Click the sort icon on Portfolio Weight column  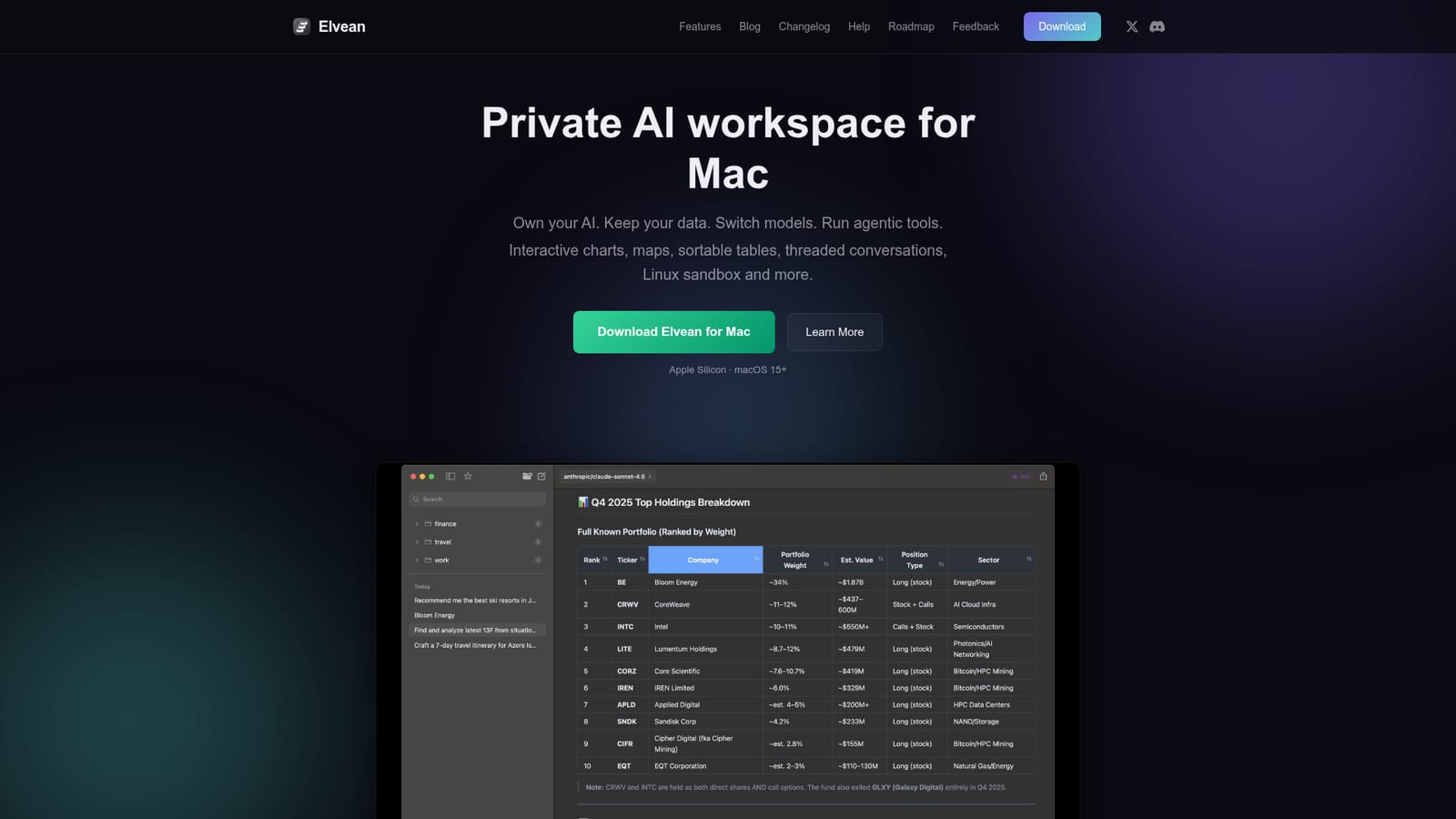pos(826,564)
